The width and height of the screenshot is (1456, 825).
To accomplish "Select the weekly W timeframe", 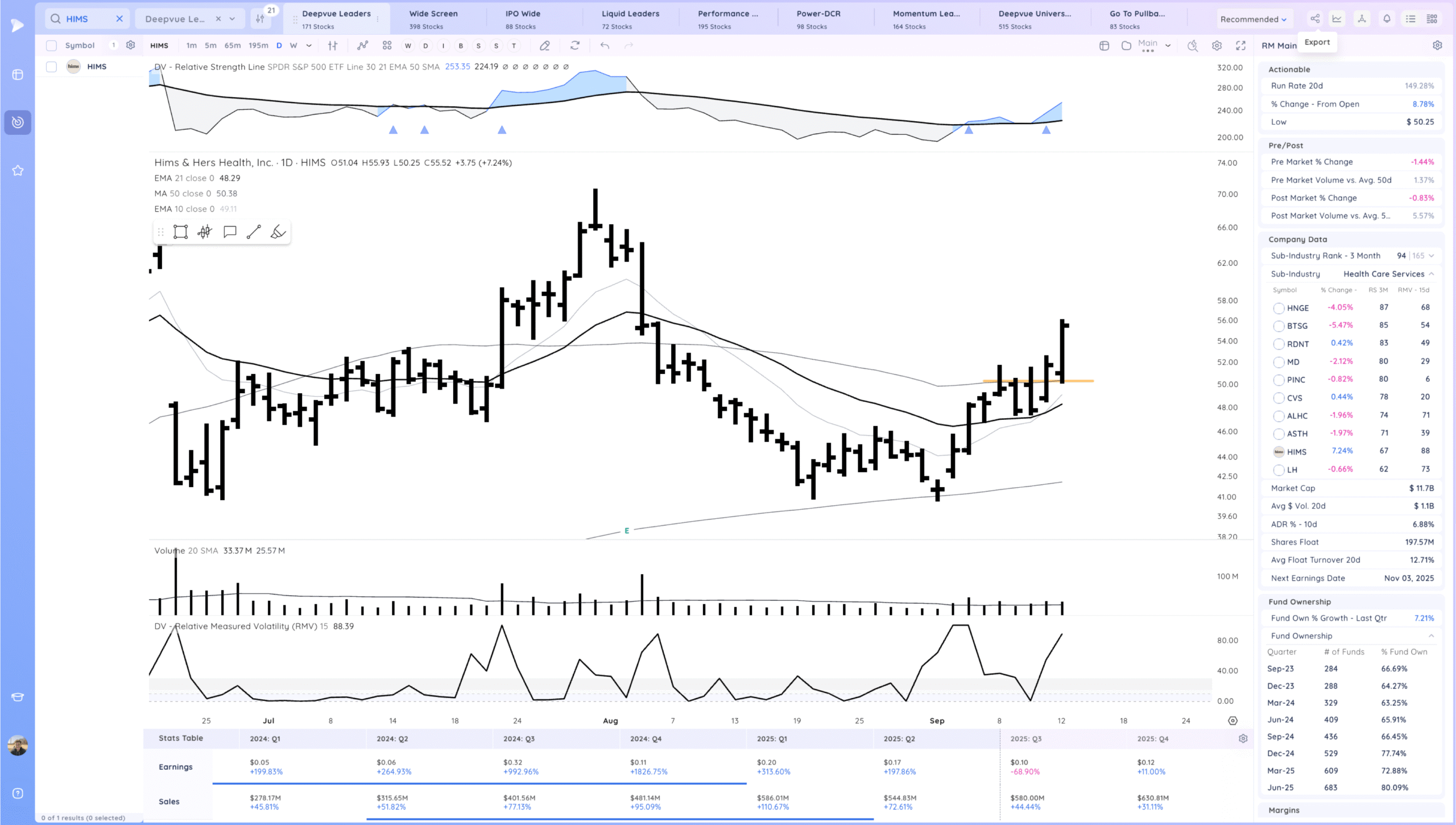I will (x=293, y=46).
